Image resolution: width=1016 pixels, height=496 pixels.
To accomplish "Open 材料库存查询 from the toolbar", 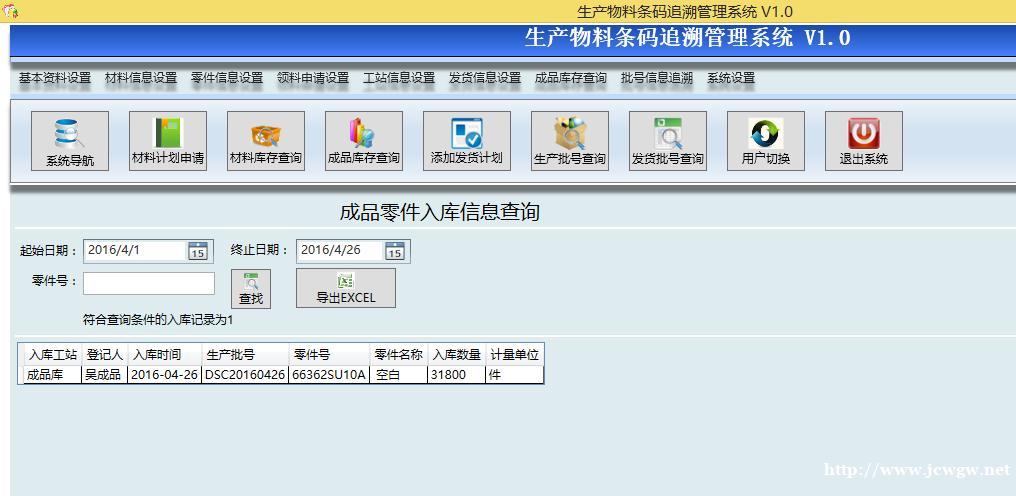I will pyautogui.click(x=266, y=141).
